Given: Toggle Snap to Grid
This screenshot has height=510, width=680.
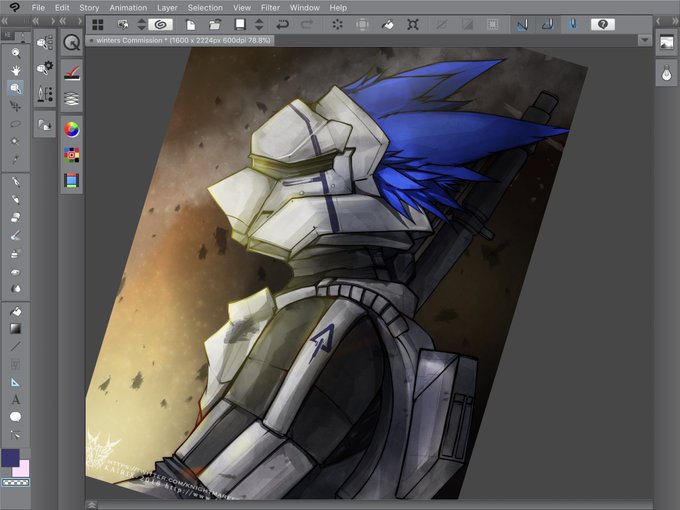Looking at the screenshot, I should (573, 25).
